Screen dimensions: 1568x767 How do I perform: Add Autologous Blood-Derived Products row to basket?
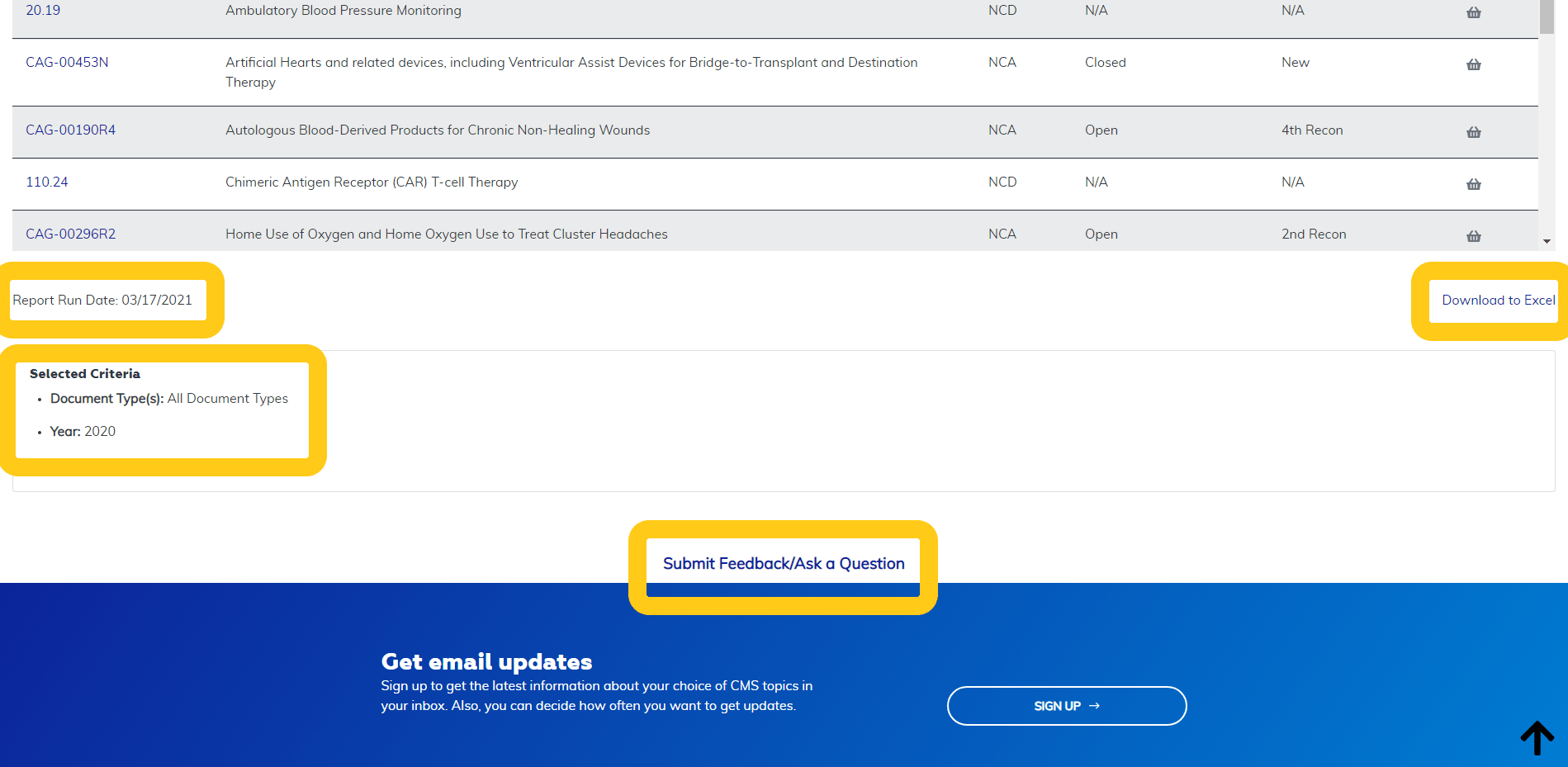click(x=1473, y=132)
